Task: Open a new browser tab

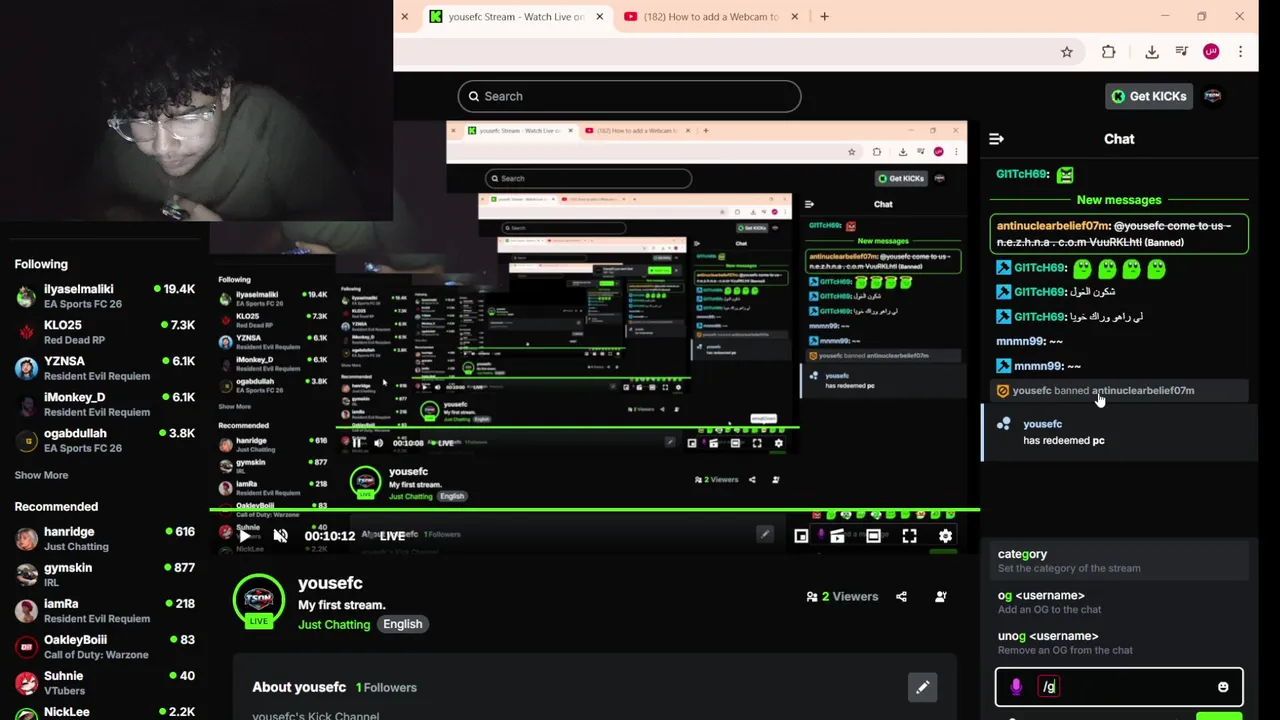Action: pos(824,16)
